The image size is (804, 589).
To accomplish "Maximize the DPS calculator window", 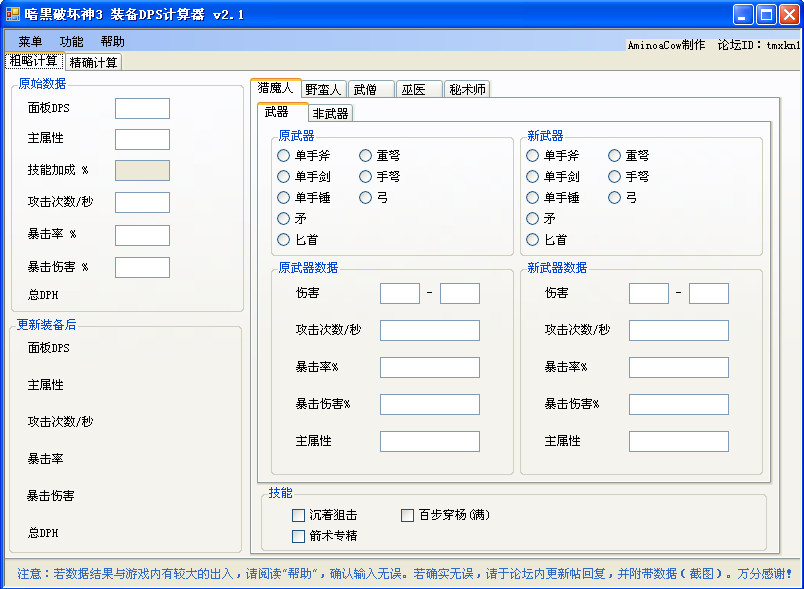I will [x=766, y=14].
